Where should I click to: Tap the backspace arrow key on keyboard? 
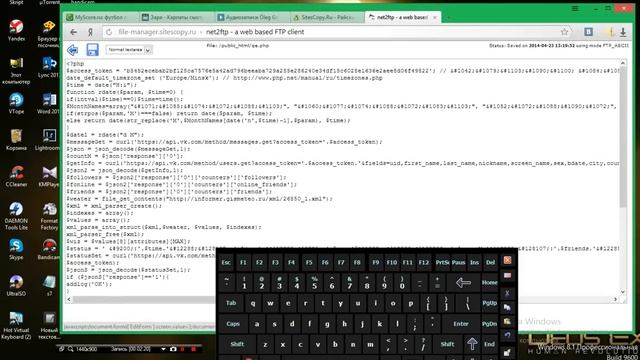point(463,282)
